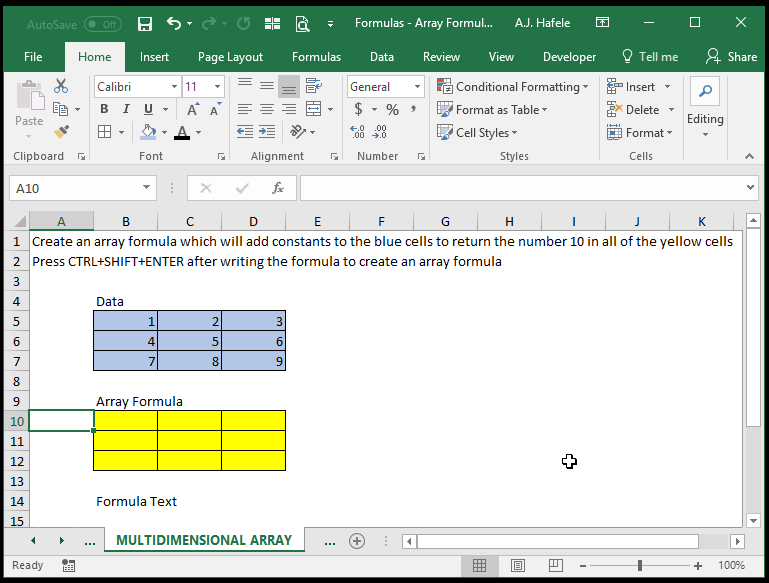Click Increase Decimal icon
Image resolution: width=769 pixels, height=583 pixels.
pos(358,131)
